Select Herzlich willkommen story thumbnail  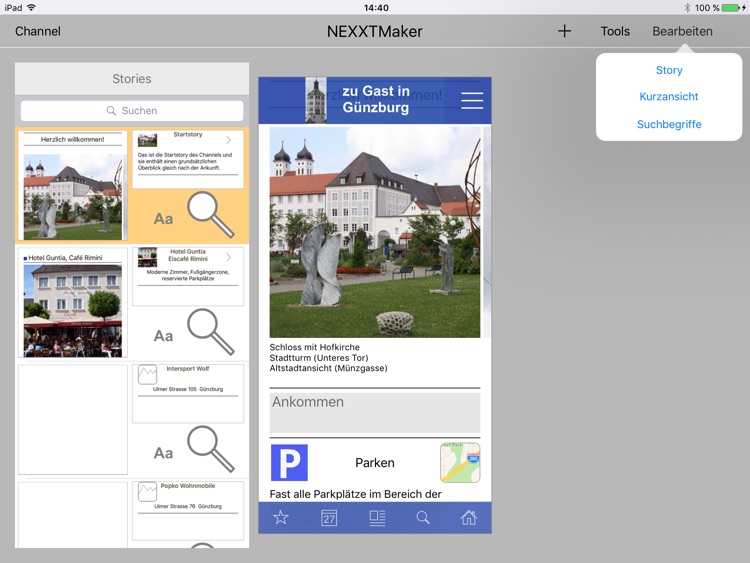tap(73, 186)
